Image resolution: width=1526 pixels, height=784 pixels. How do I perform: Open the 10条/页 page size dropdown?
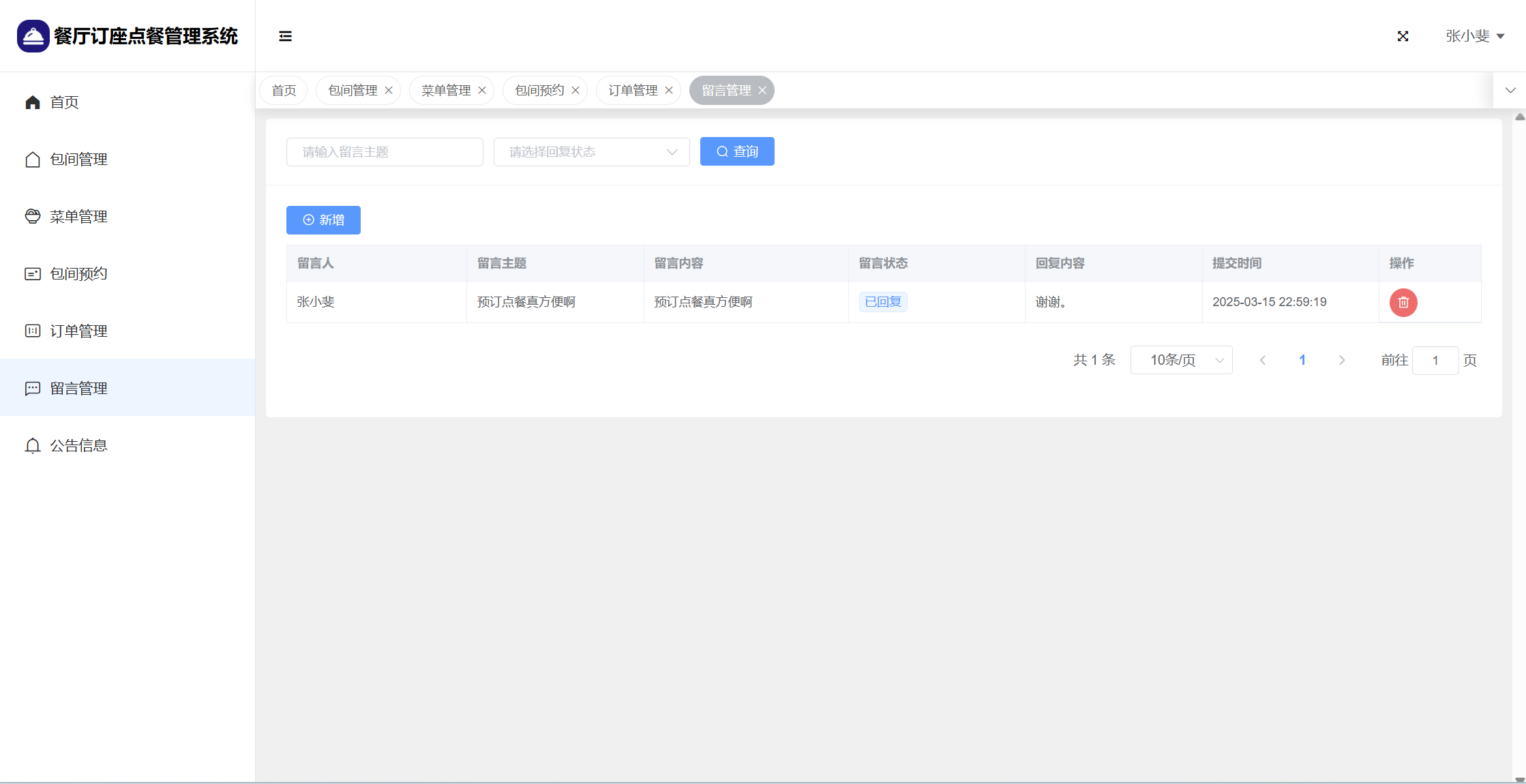tap(1181, 360)
